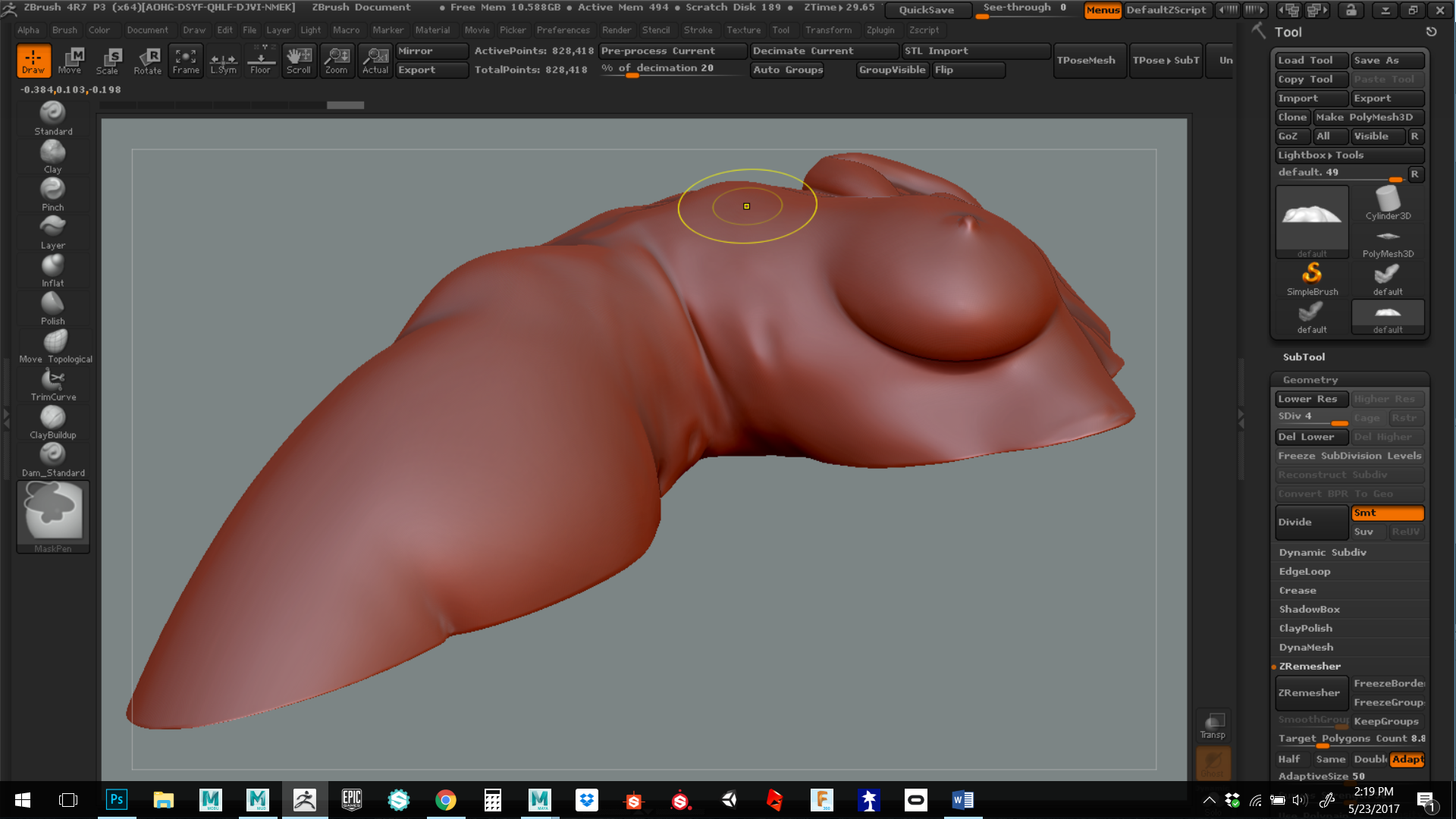Toggle FreezeBorder option
Image resolution: width=1456 pixels, height=819 pixels.
tap(1389, 684)
